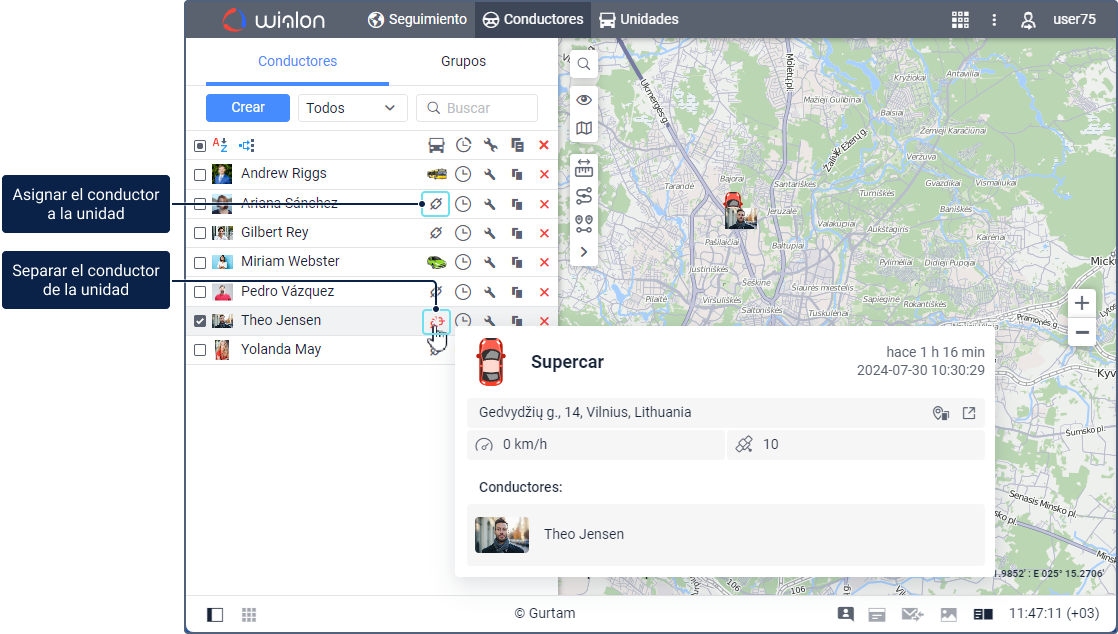Sort drivers alphabetically with A-Z icon
The image size is (1118, 634).
pos(221,145)
